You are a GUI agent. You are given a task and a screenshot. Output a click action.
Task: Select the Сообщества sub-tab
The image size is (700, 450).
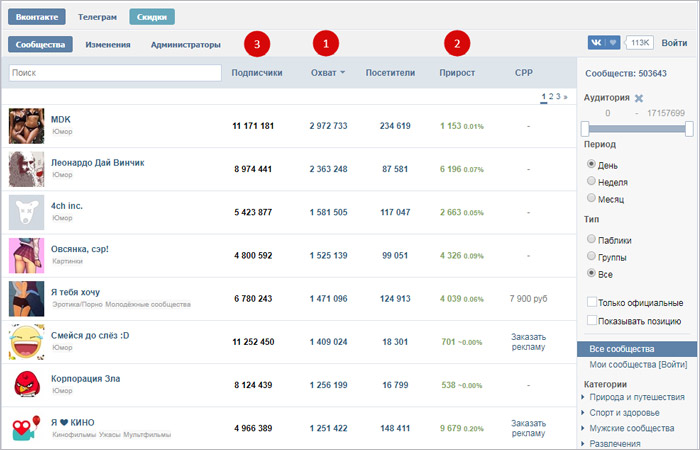[x=40, y=45]
